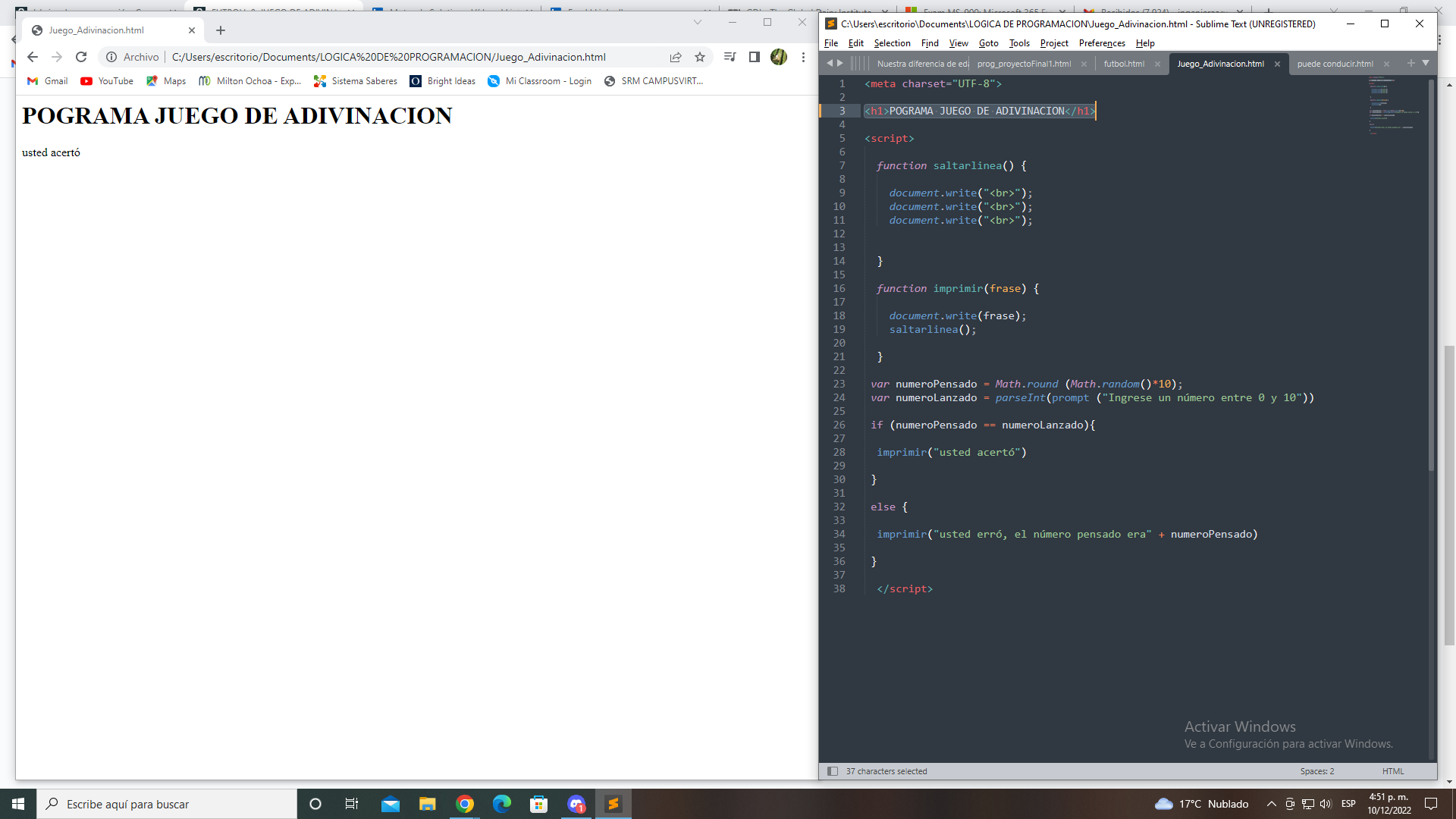Click Sublime minimap preview
This screenshot has height=819, width=1456.
pyautogui.click(x=1394, y=106)
